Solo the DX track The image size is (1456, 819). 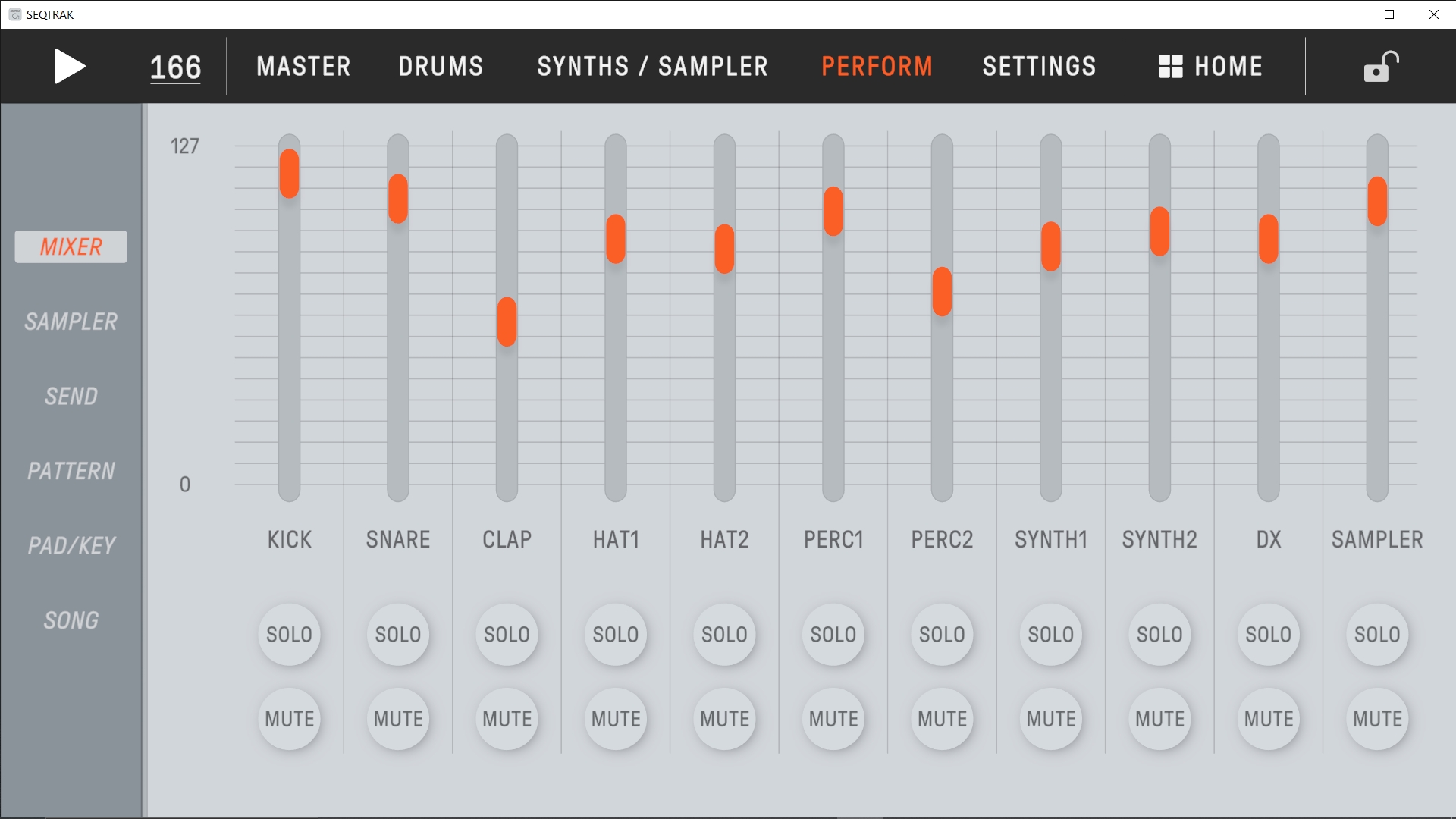point(1268,635)
